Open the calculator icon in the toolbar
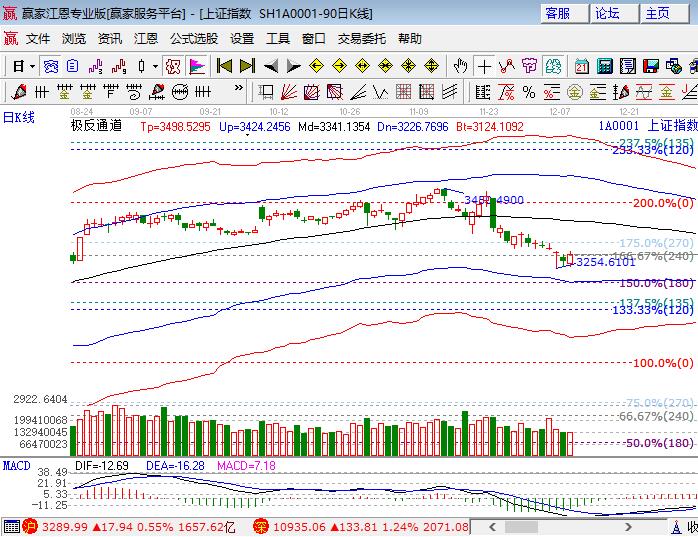This screenshot has height=537, width=698. pyautogui.click(x=605, y=66)
